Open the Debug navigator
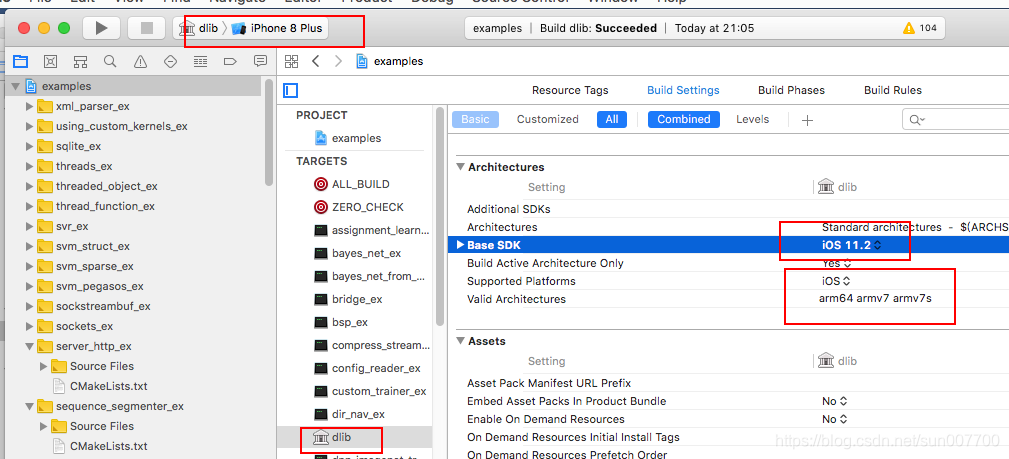1009x459 pixels. coord(201,62)
